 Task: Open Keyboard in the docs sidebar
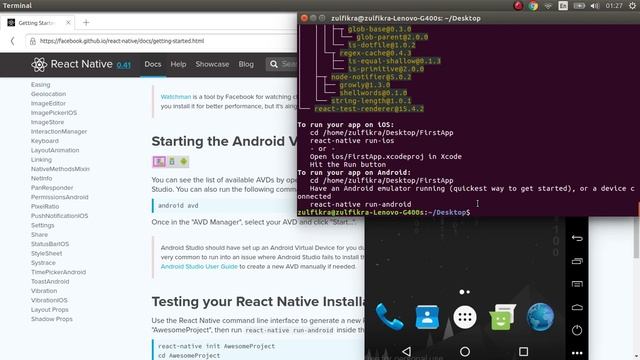[45, 141]
